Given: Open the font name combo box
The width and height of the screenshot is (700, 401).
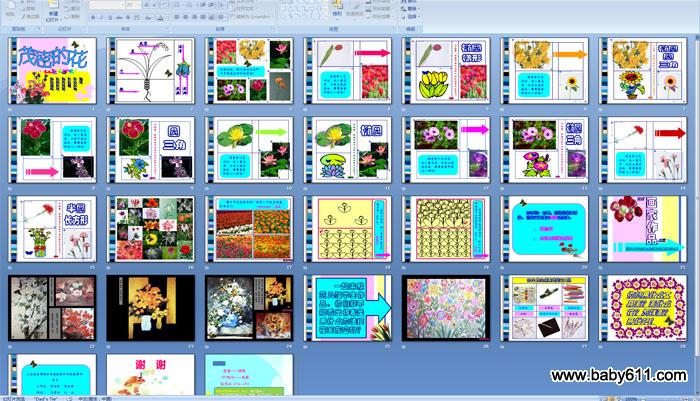Looking at the screenshot, I should pyautogui.click(x=107, y=5).
